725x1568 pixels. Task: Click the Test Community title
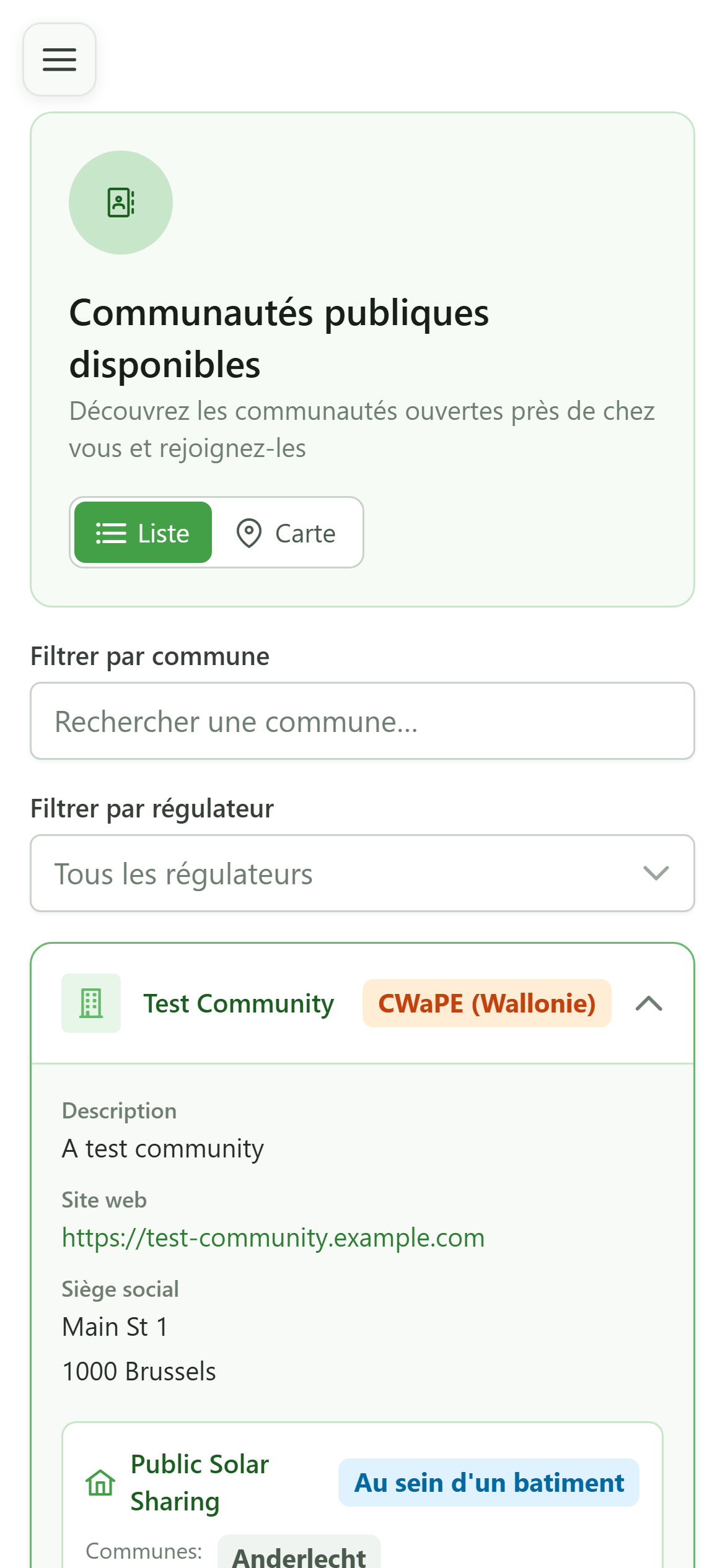coord(239,1003)
